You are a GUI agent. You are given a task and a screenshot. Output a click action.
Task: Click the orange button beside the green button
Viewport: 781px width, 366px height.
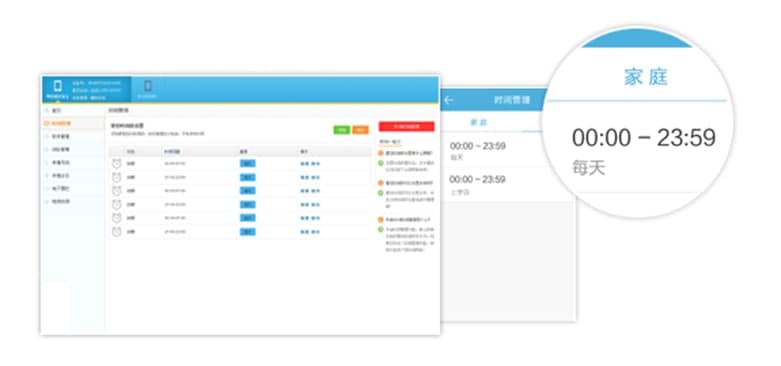pos(361,129)
